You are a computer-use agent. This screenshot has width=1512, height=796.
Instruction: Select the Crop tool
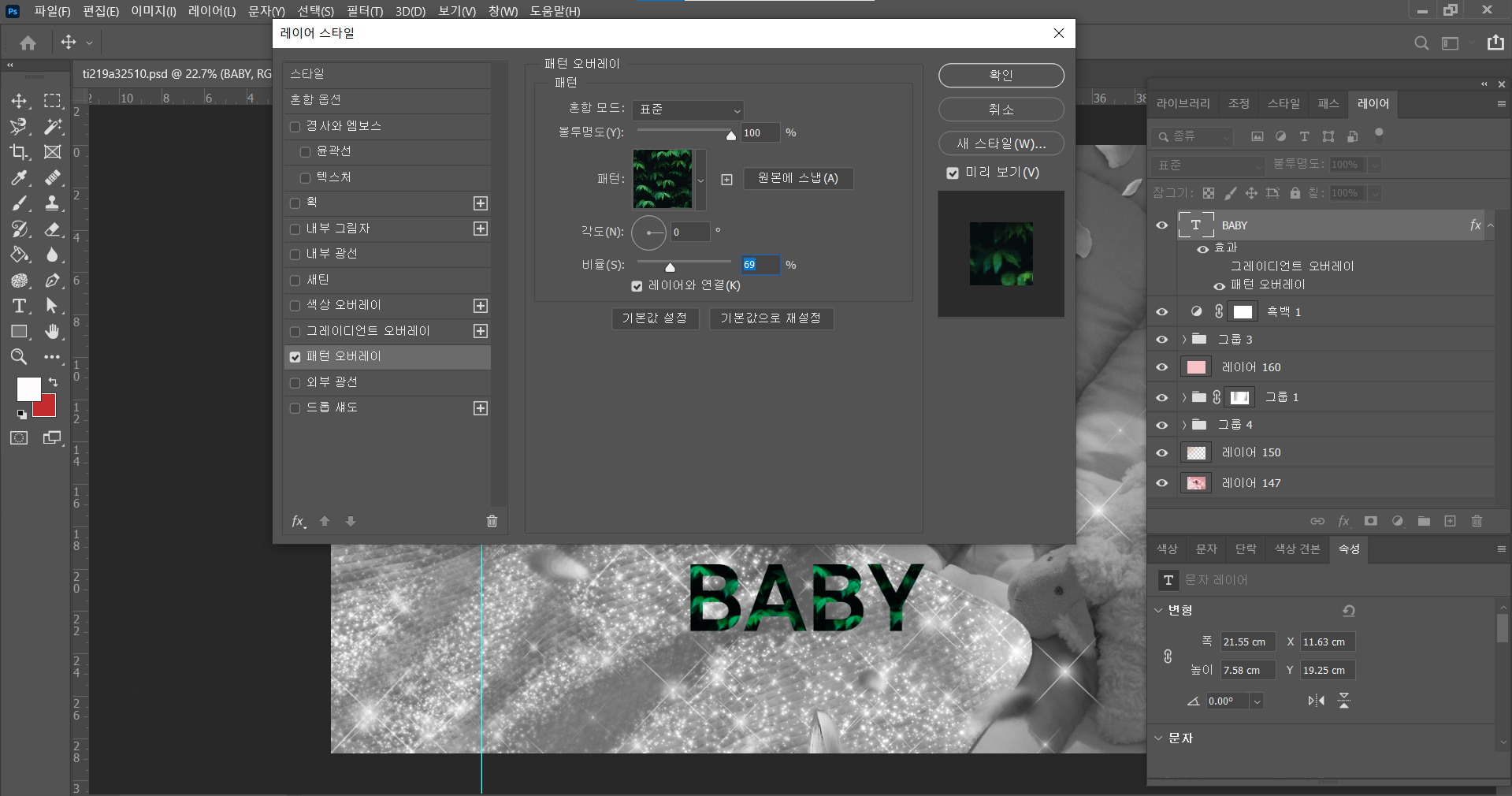click(x=19, y=152)
